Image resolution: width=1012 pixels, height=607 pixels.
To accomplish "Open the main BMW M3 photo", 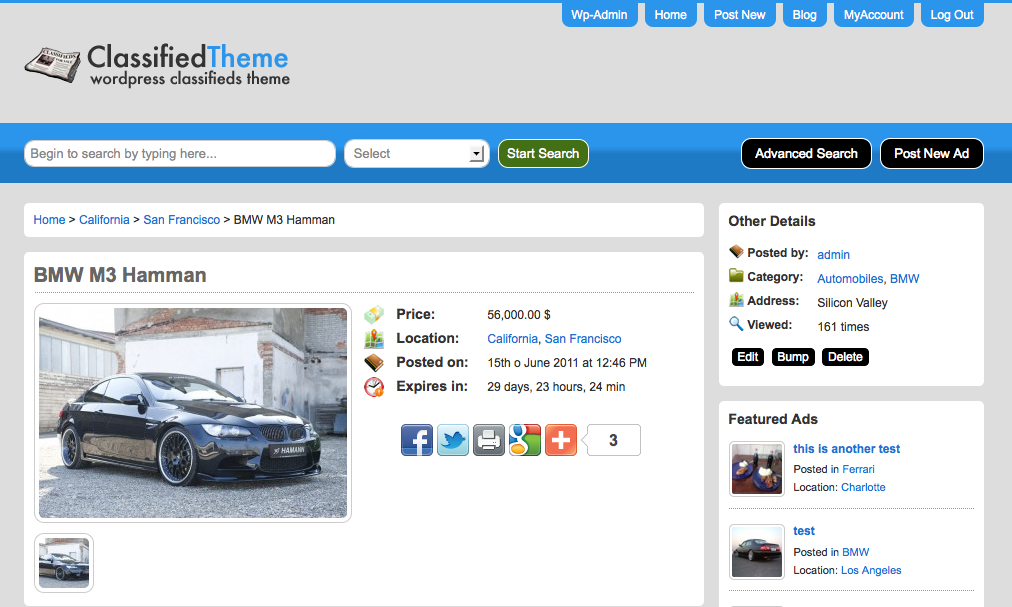I will point(193,413).
